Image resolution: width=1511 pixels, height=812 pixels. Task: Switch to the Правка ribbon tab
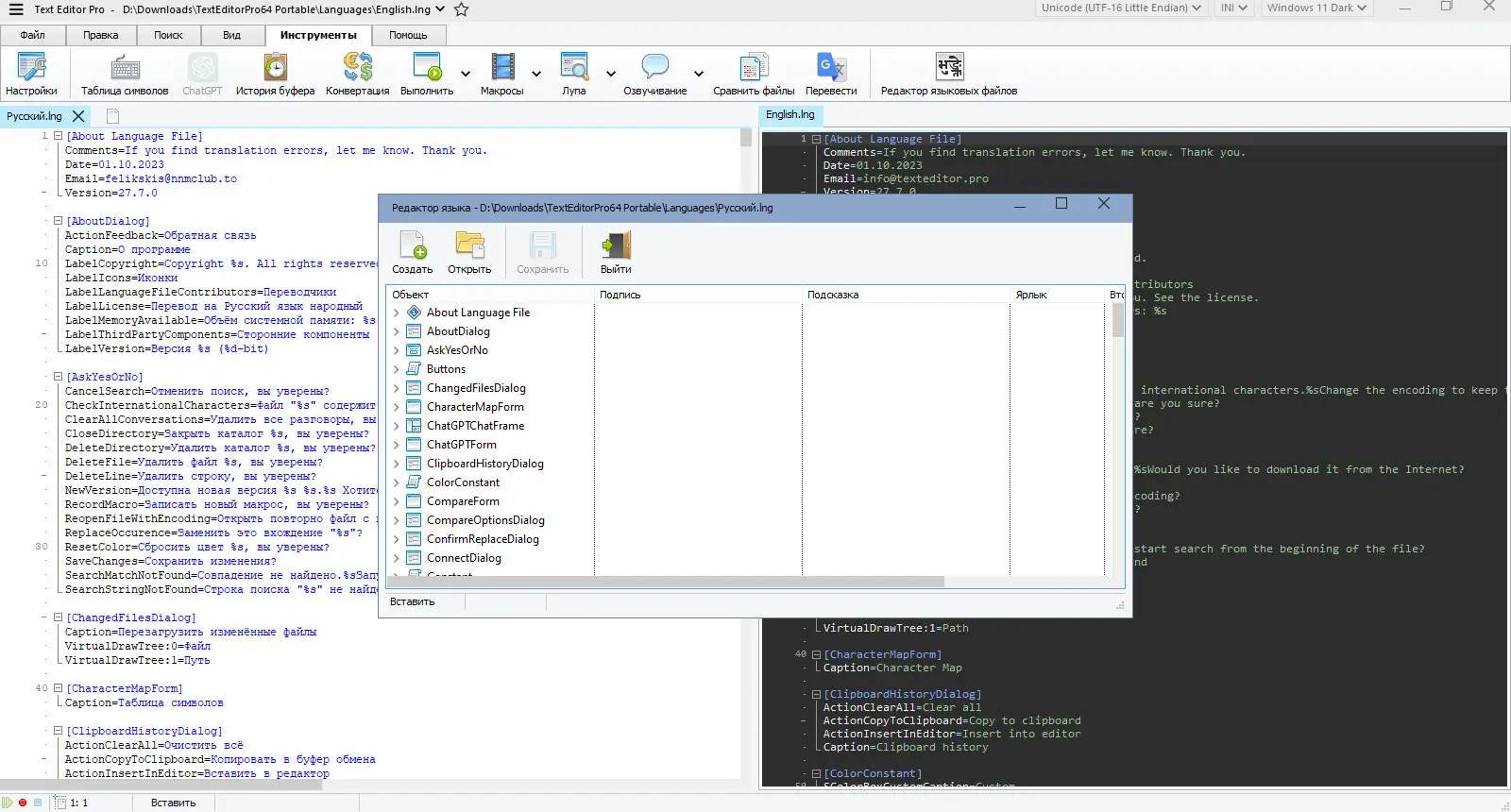click(100, 35)
